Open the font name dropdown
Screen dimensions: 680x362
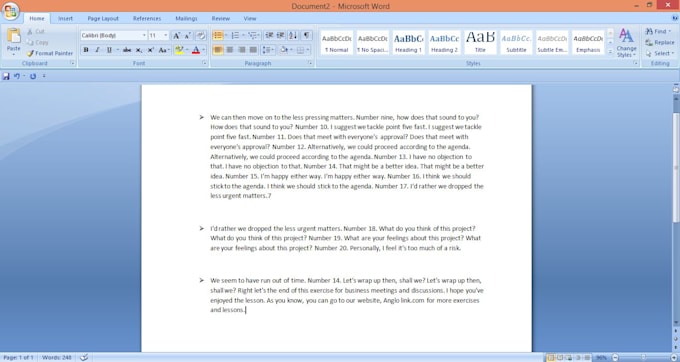144,36
